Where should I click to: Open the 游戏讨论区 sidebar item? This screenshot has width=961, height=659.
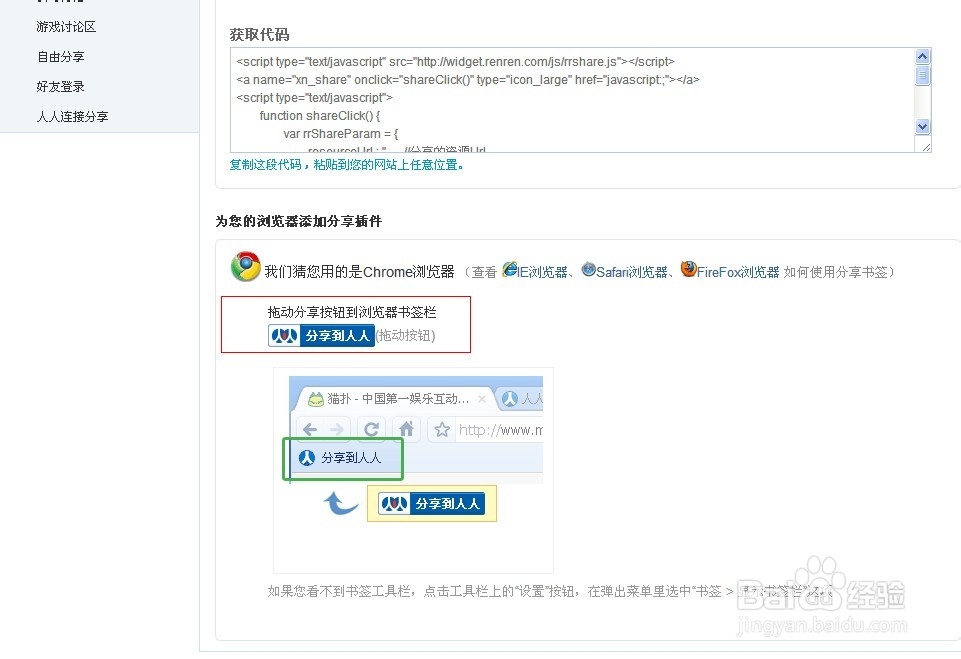pyautogui.click(x=66, y=26)
